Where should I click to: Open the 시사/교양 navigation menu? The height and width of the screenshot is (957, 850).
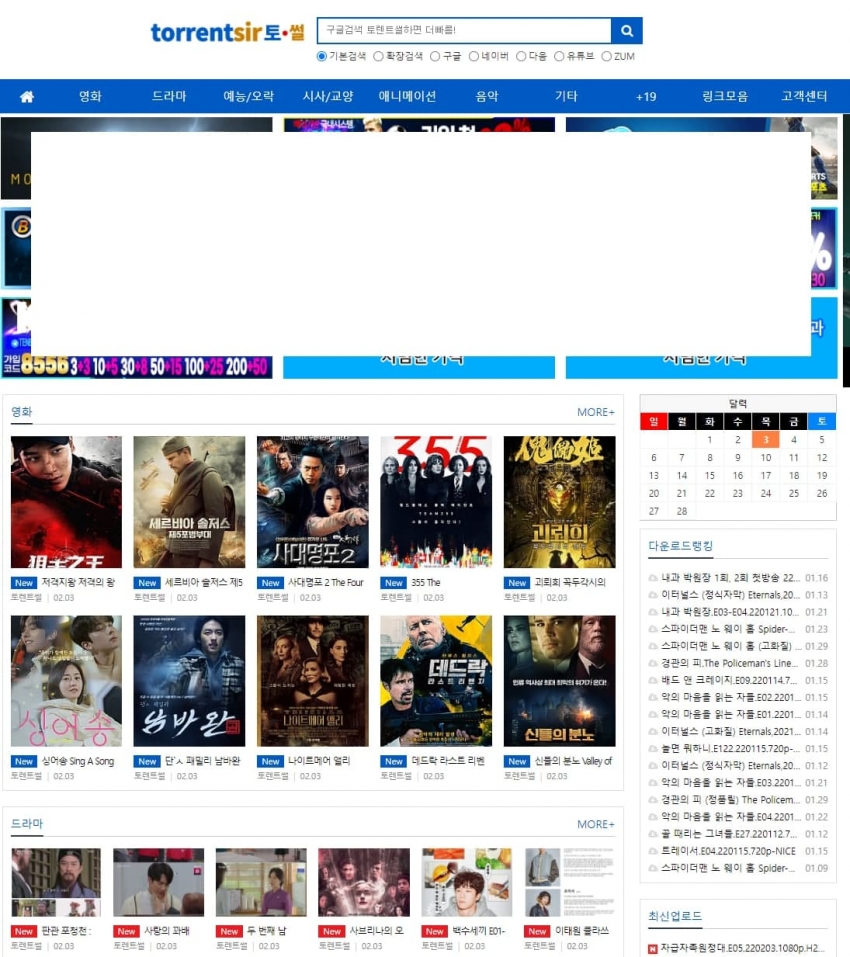point(328,96)
